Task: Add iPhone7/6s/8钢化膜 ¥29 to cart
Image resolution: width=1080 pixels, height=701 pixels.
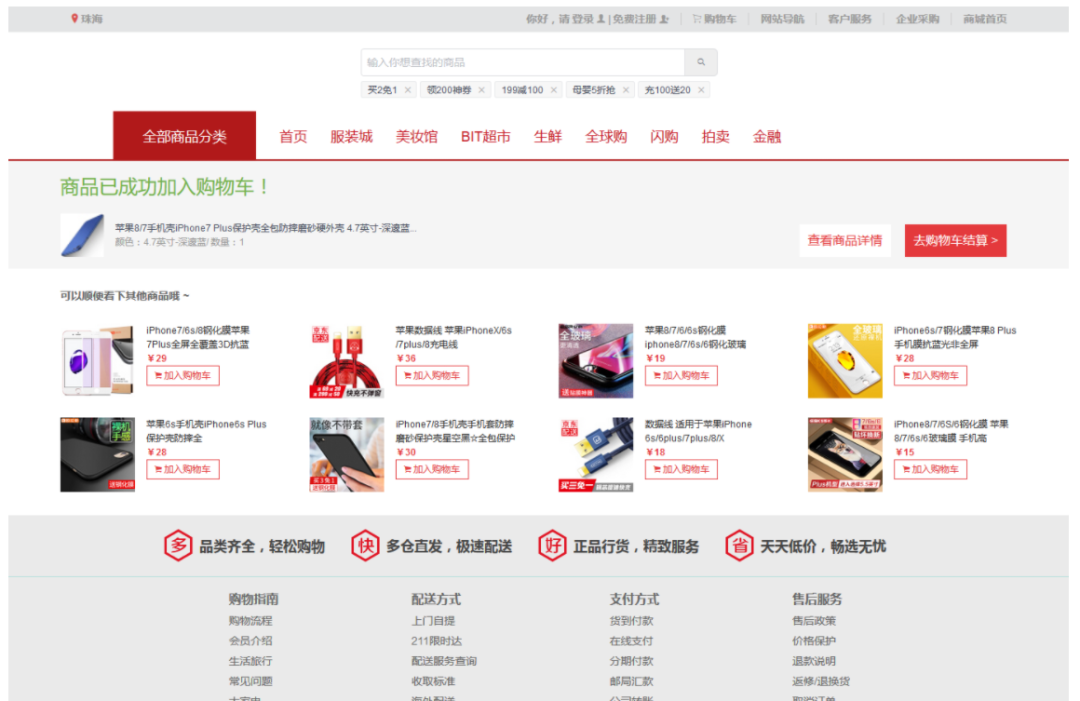Action: click(x=183, y=376)
